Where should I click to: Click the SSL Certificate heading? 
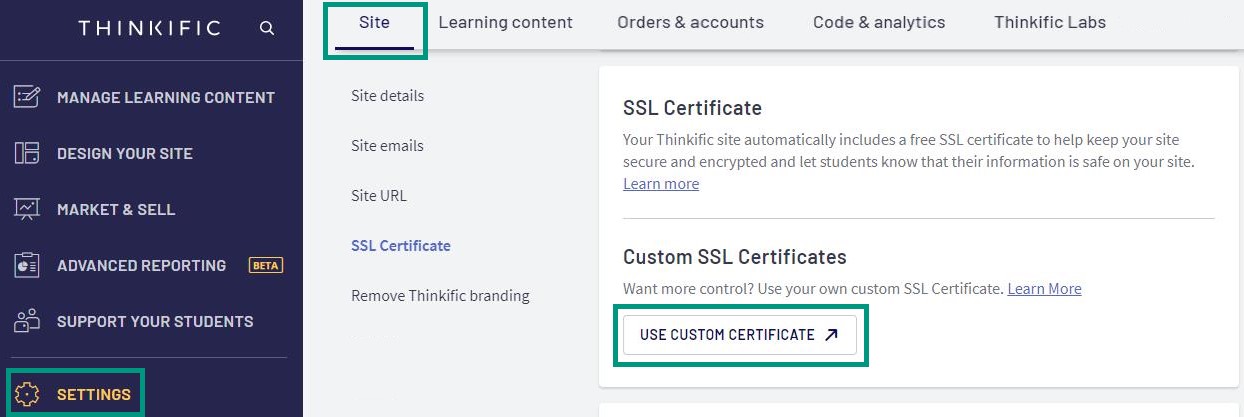692,108
